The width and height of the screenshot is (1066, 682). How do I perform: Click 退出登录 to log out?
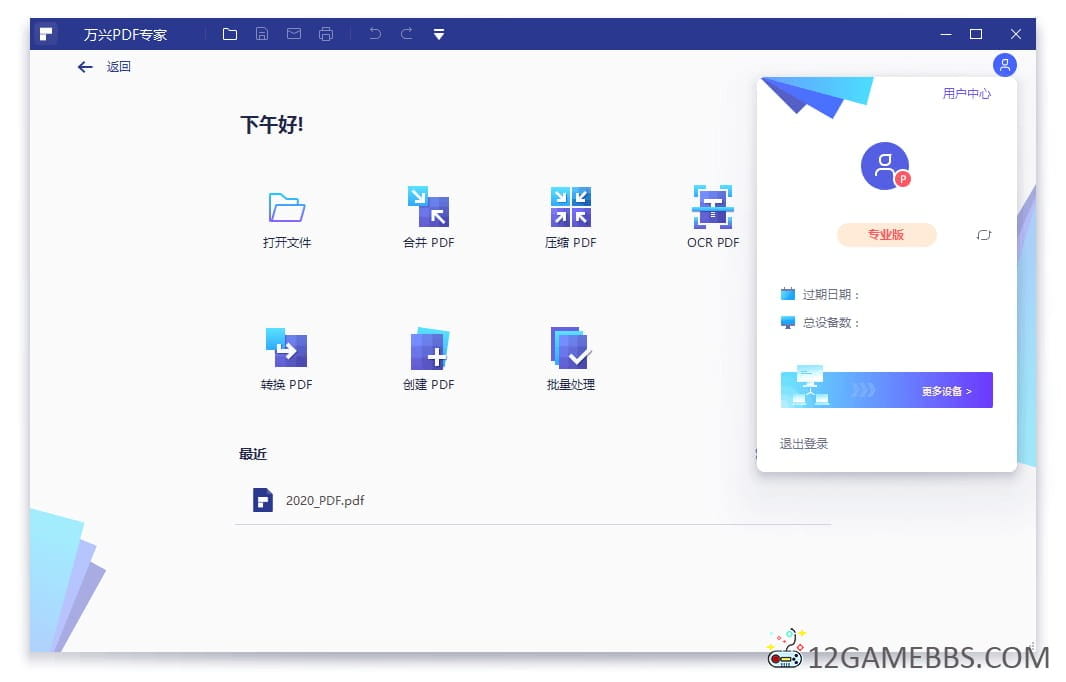804,444
